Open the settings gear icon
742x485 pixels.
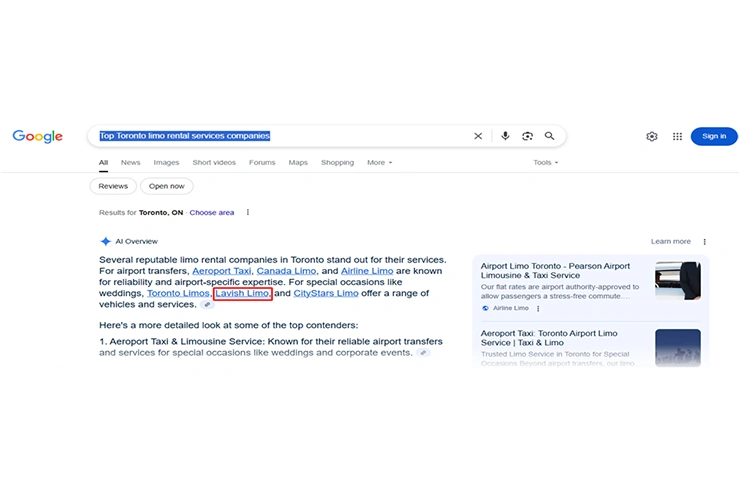click(x=652, y=136)
